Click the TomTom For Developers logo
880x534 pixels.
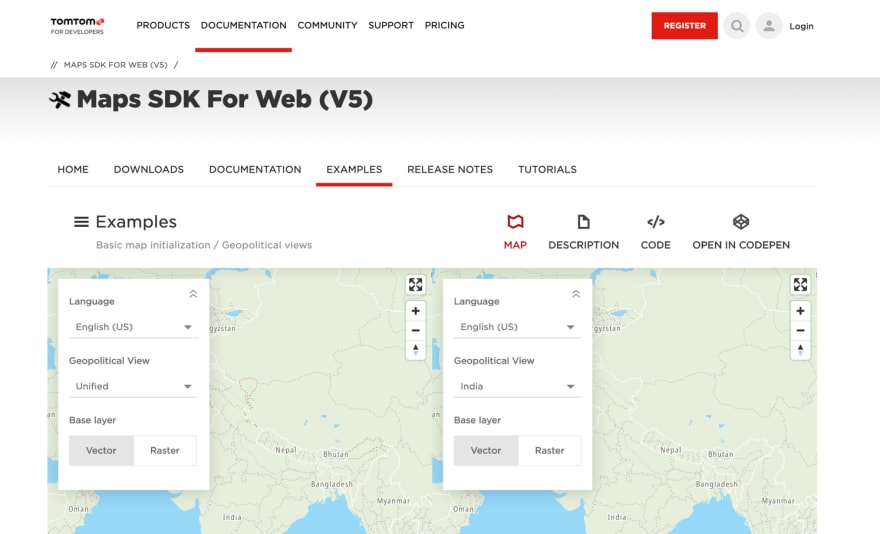click(x=77, y=26)
